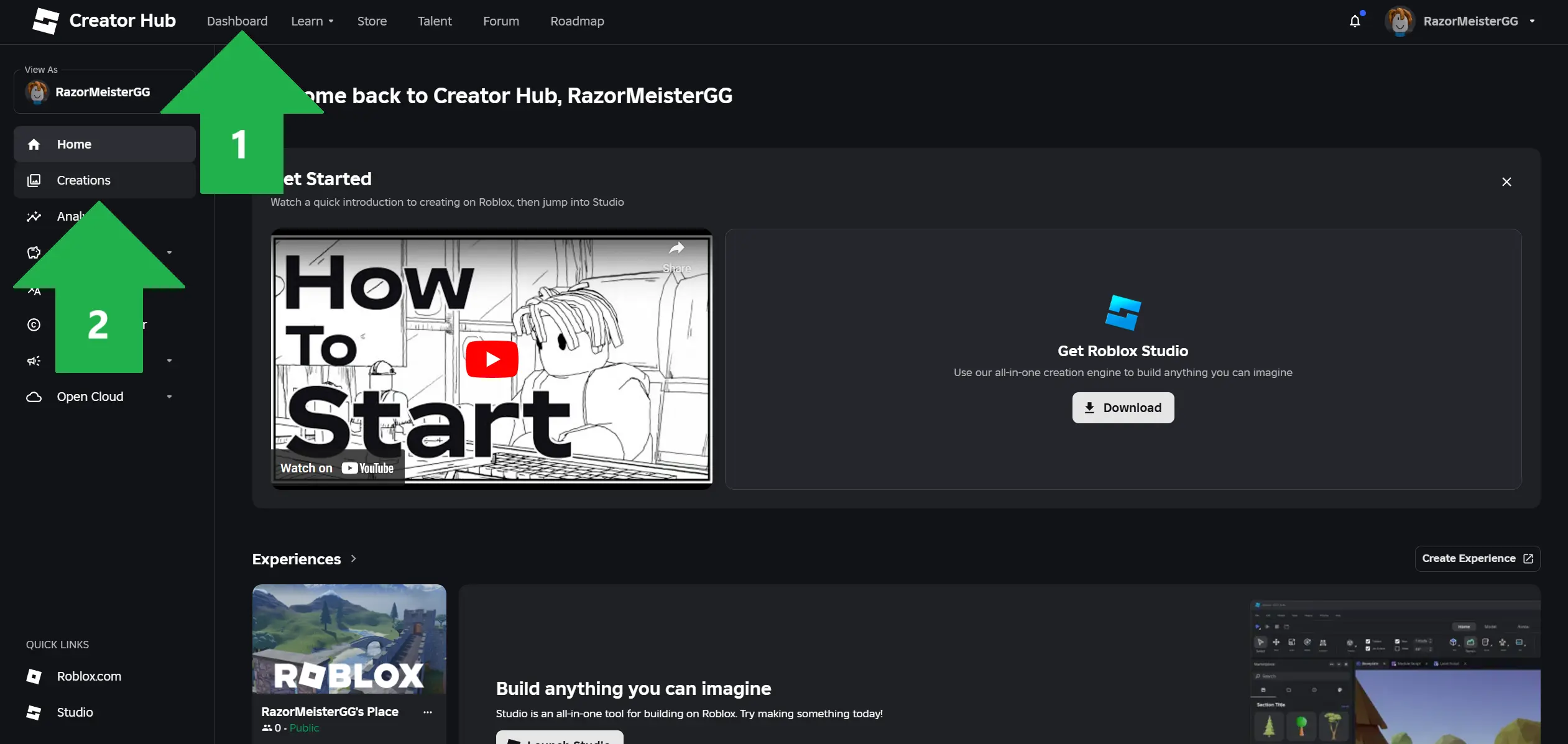The height and width of the screenshot is (744, 1568).
Task: Click the Create Experience button
Action: click(x=1477, y=558)
